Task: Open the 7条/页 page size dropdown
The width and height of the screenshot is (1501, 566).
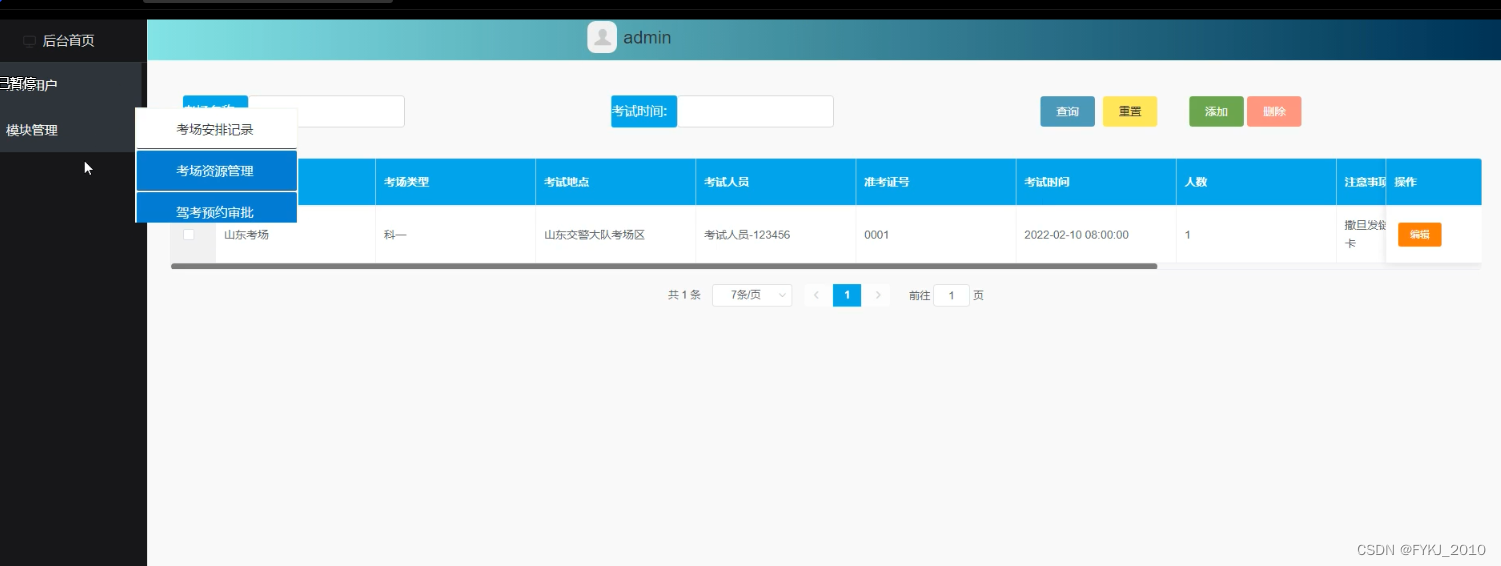Action: (x=752, y=295)
